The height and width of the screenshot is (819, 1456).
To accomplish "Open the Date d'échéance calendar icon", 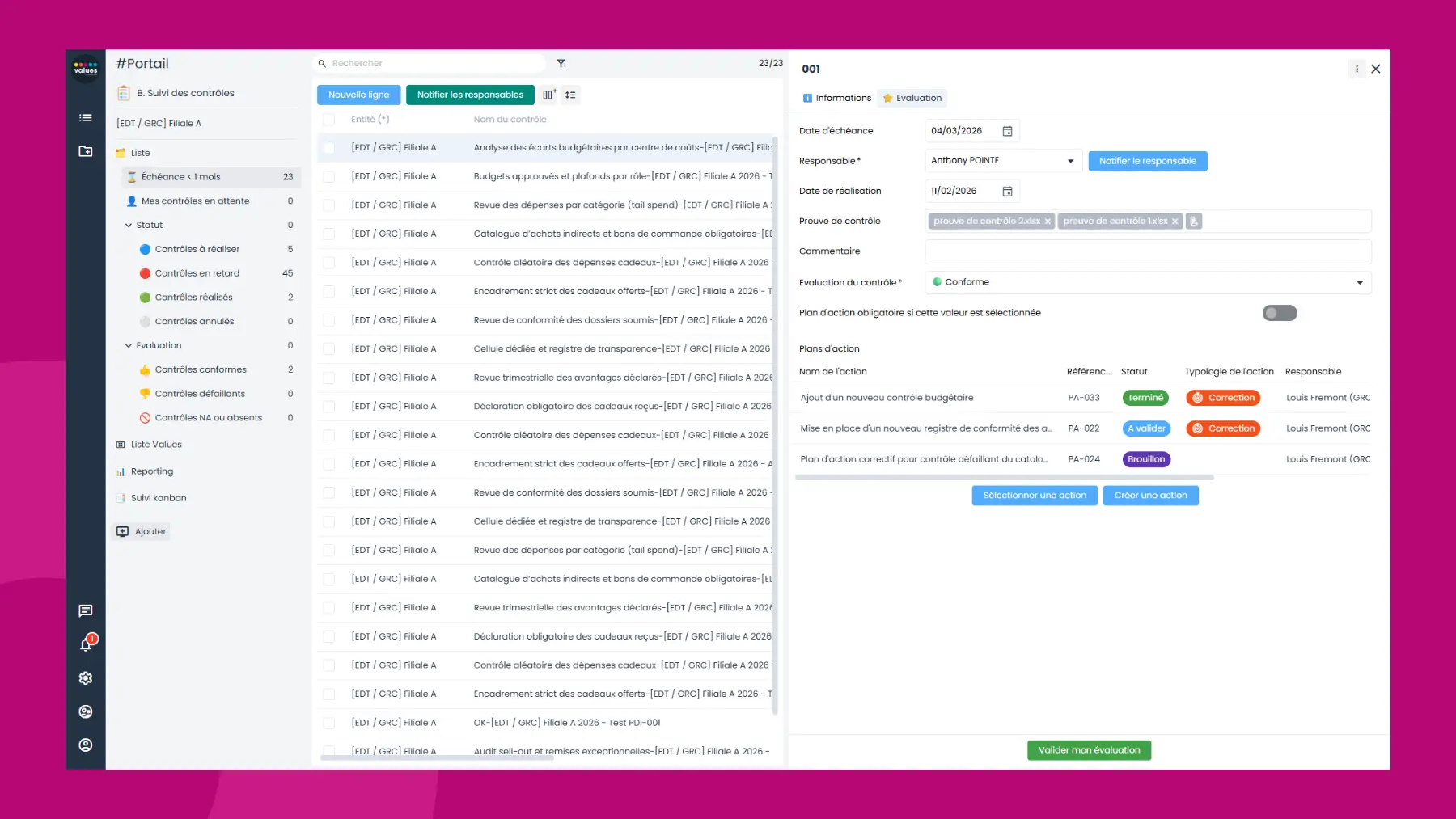I will [1008, 130].
